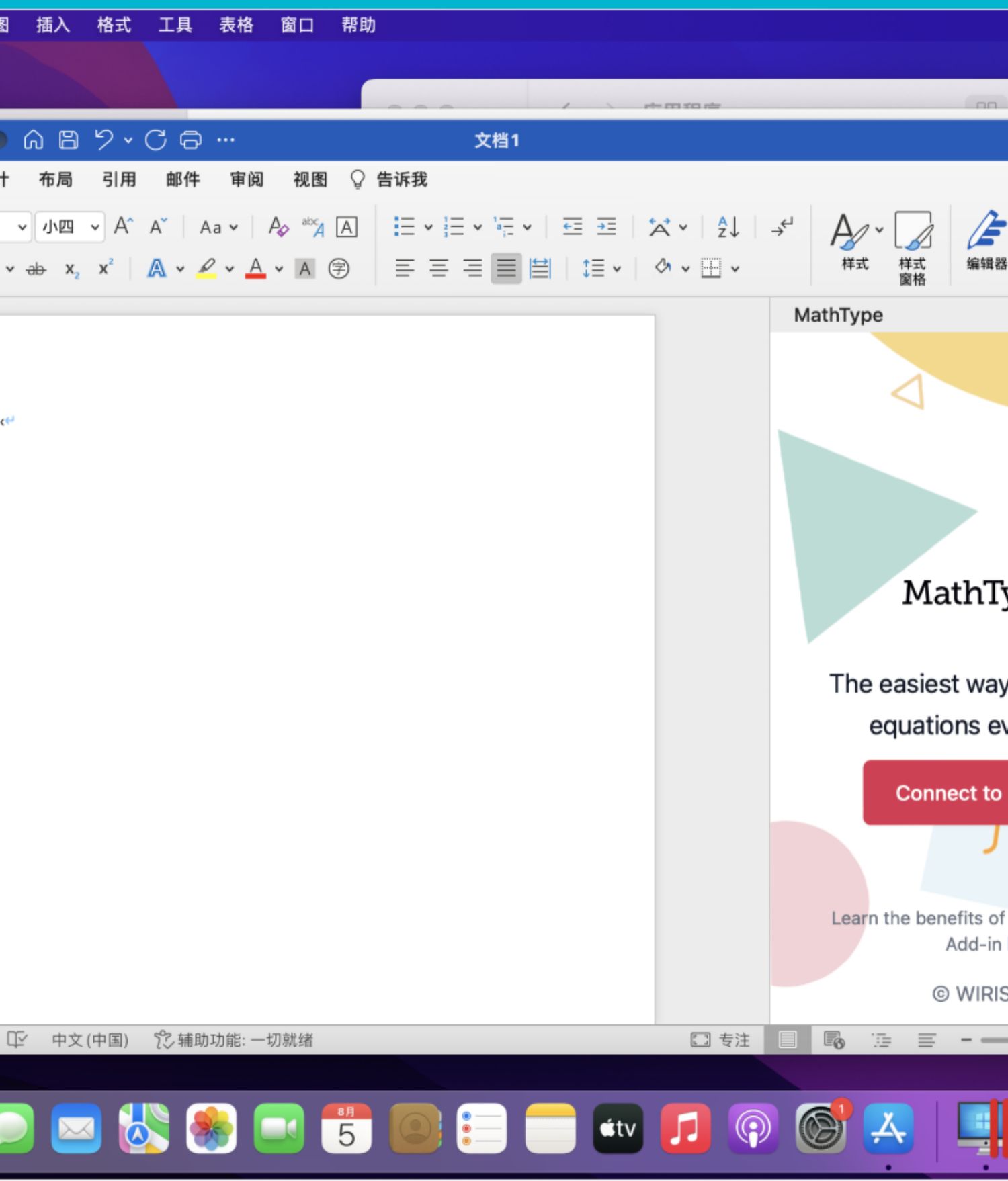1008x1181 pixels.
Task: Apply strikethrough formatting
Action: click(36, 269)
